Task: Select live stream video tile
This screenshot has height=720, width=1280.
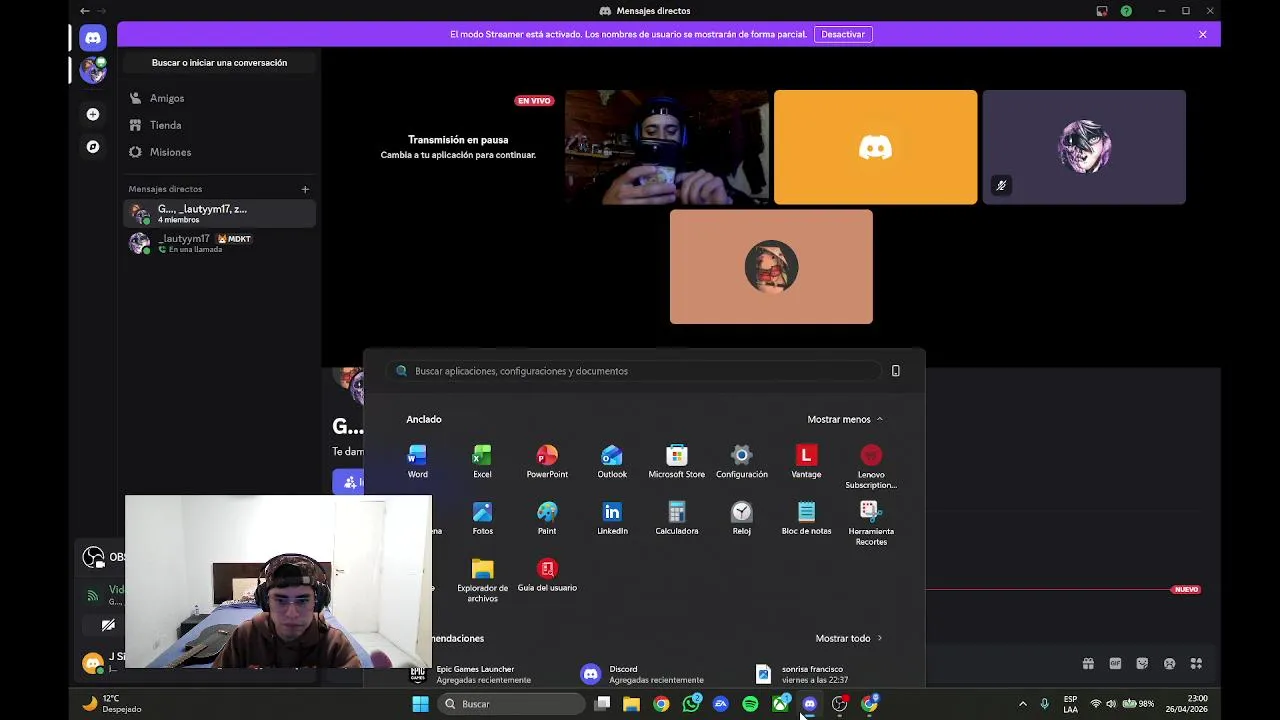Action: point(667,147)
